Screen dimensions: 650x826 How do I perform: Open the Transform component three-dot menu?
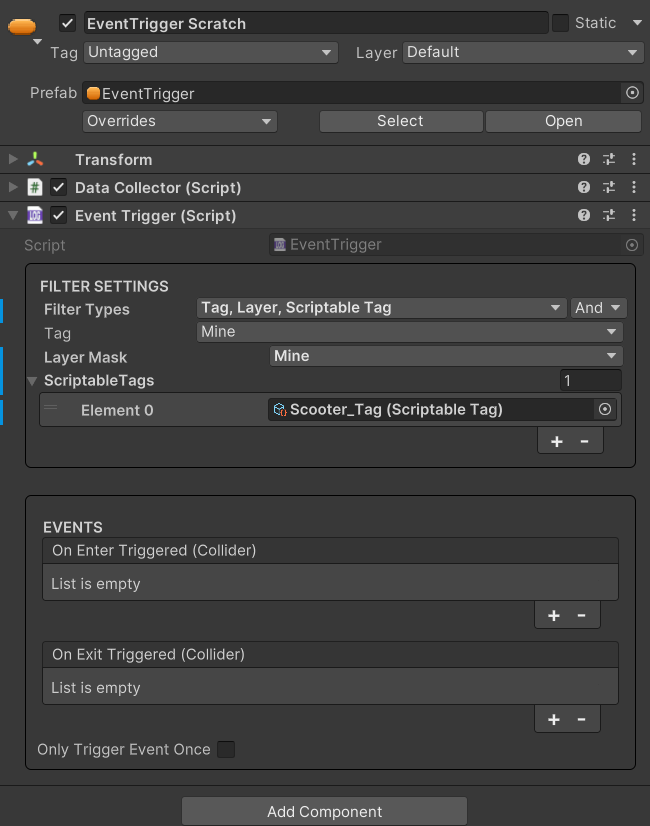tap(634, 159)
